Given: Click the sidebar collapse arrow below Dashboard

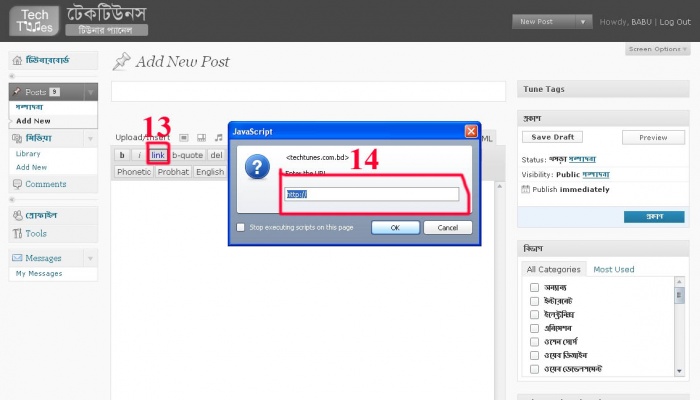Looking at the screenshot, I should pos(12,76).
